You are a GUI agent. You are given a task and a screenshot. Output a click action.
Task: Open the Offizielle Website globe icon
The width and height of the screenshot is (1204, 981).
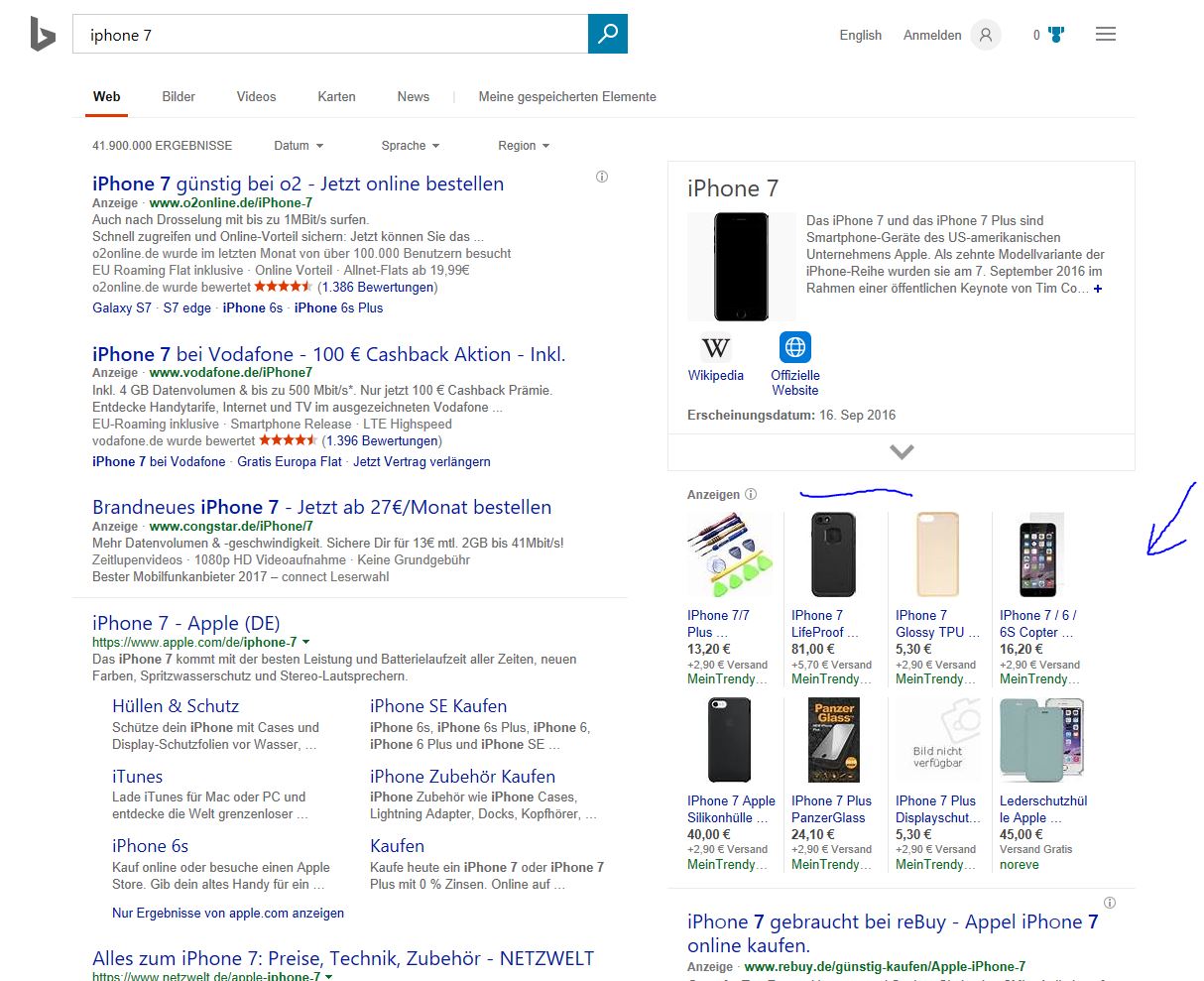pyautogui.click(x=795, y=347)
